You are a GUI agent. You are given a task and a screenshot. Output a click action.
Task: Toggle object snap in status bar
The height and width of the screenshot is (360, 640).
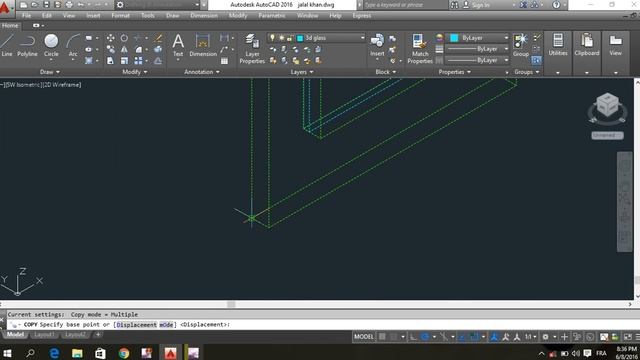point(474,337)
